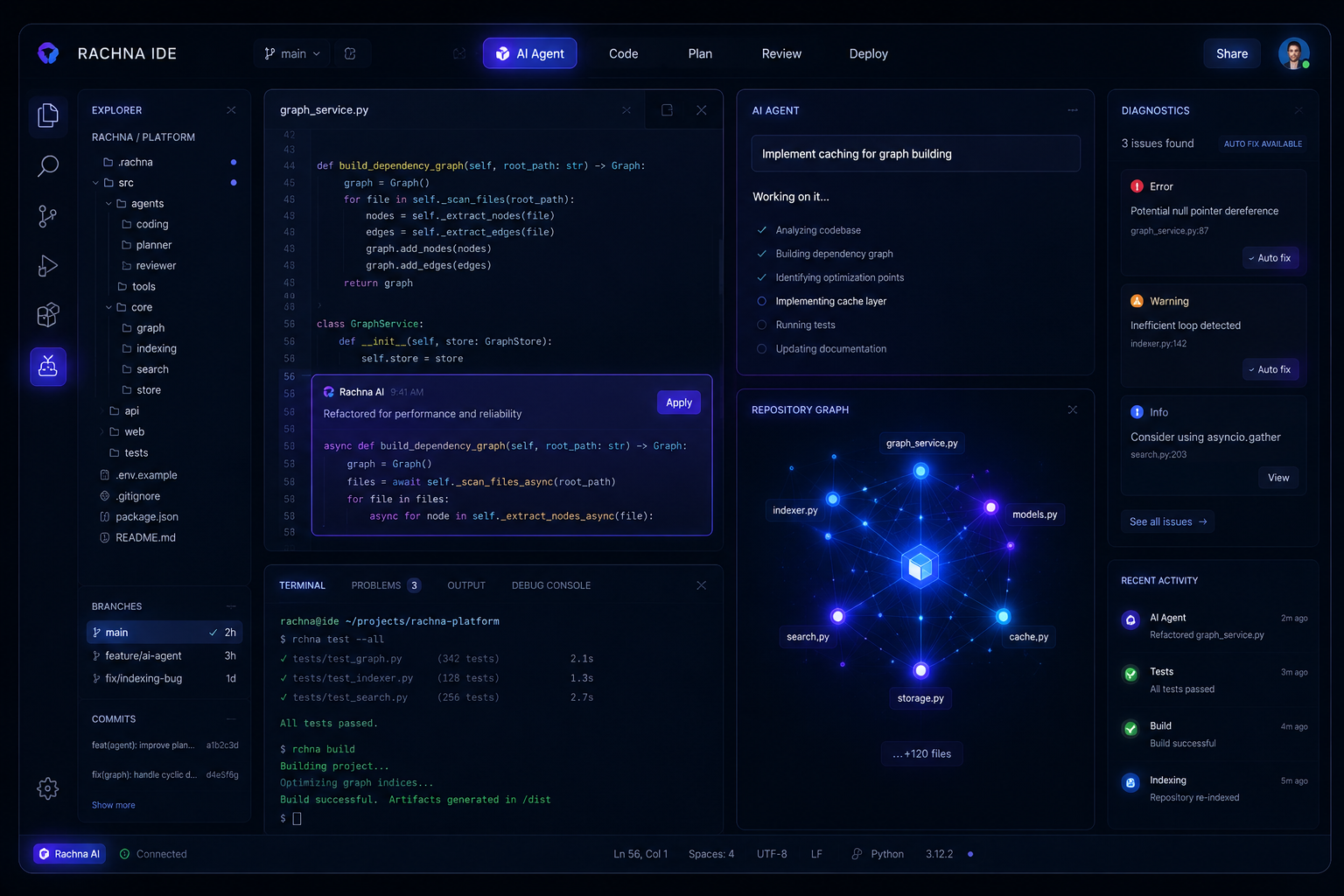The image size is (1344, 896).
Task: Click the Error icon in diagnostics
Action: pyautogui.click(x=1137, y=186)
